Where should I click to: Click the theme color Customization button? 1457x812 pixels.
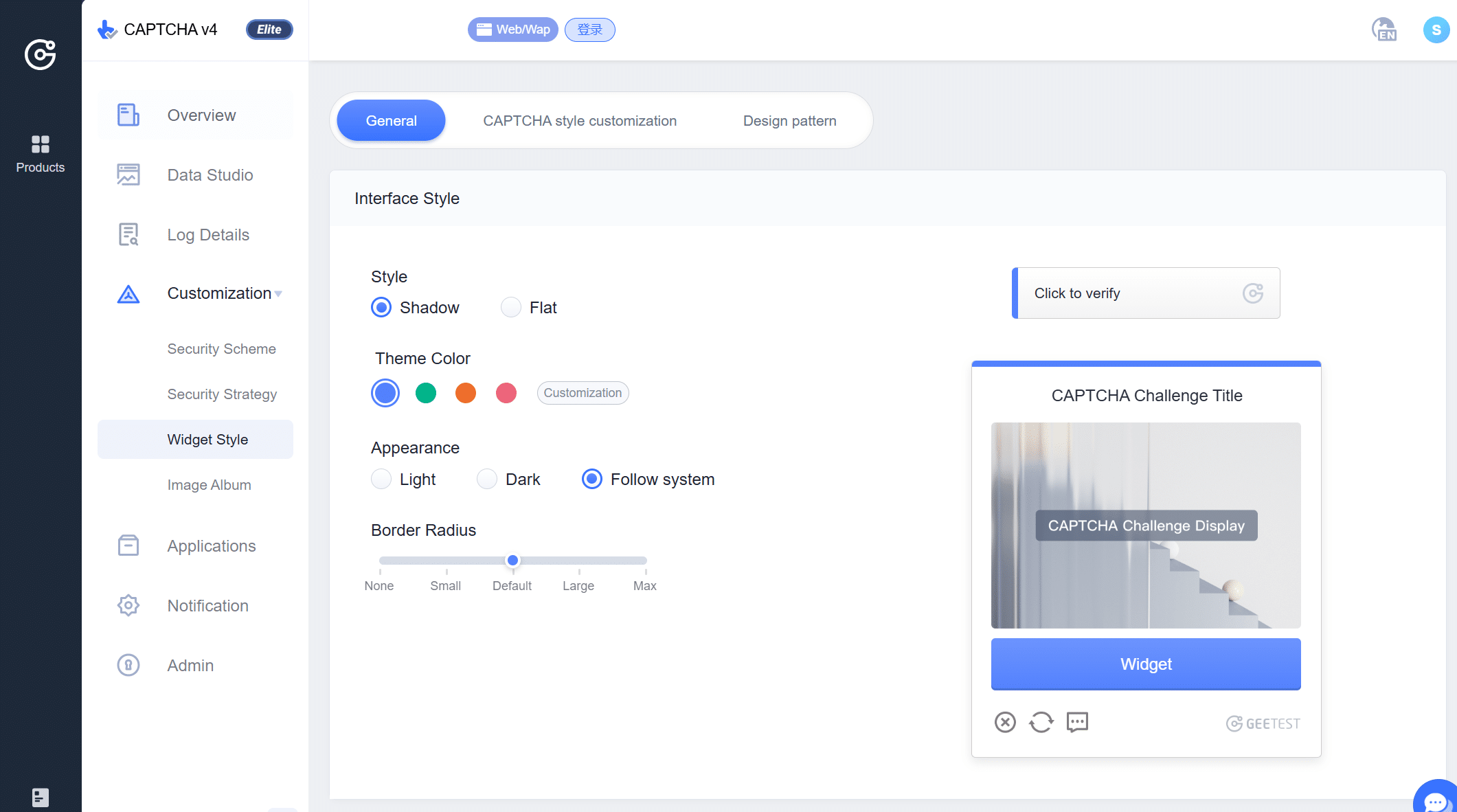583,393
